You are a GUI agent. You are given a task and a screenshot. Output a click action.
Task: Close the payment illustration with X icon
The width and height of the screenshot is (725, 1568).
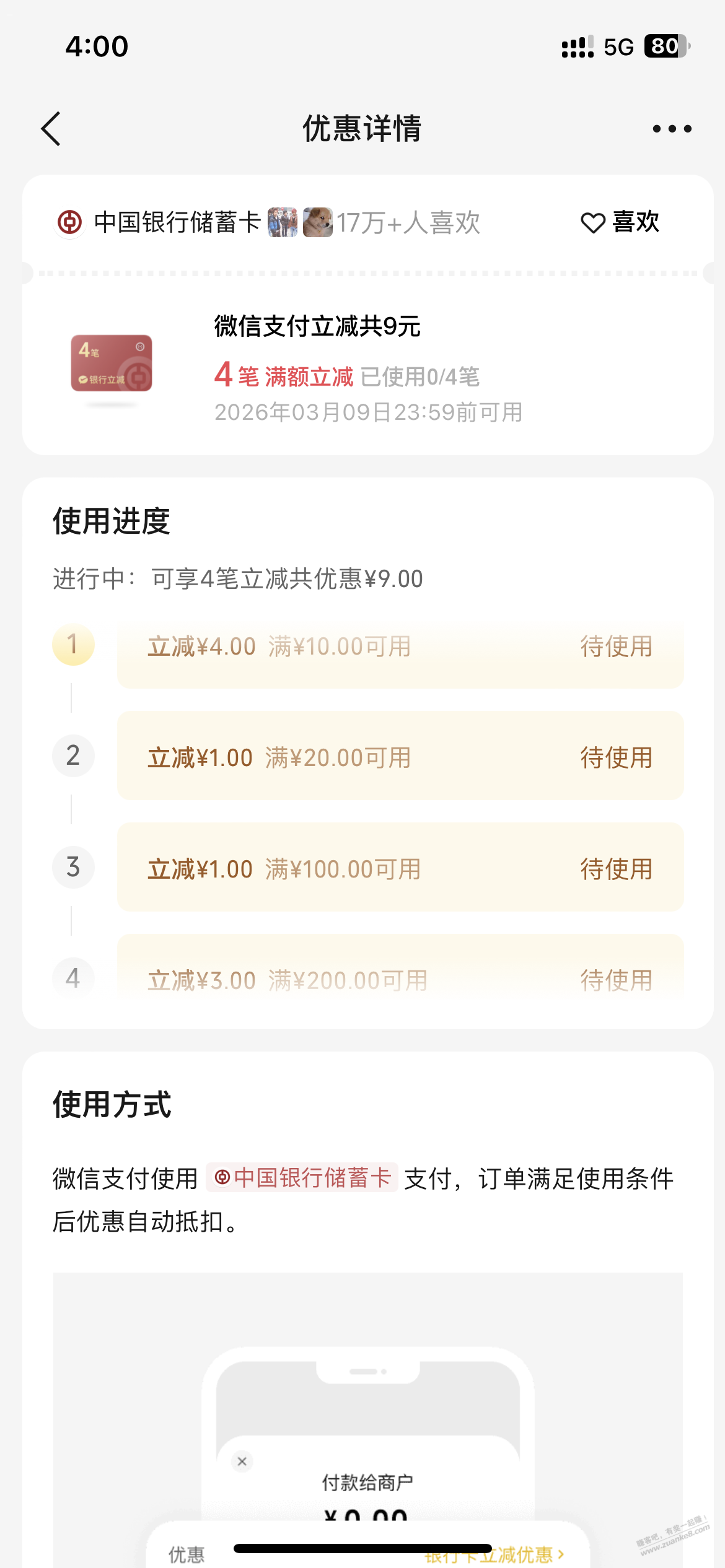tap(242, 1461)
